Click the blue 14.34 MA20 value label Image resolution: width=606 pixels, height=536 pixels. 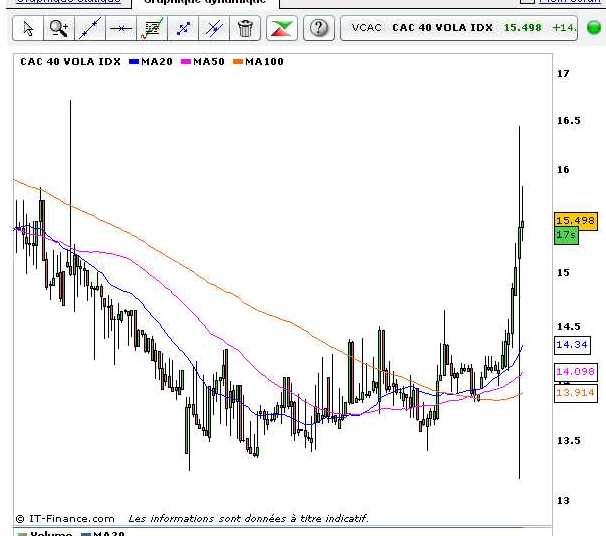(572, 345)
